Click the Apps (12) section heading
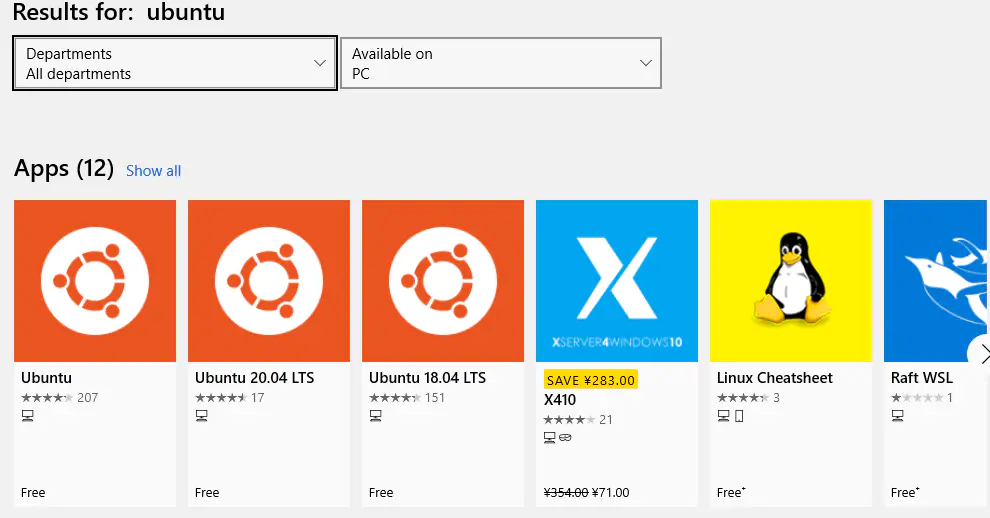 (x=64, y=169)
